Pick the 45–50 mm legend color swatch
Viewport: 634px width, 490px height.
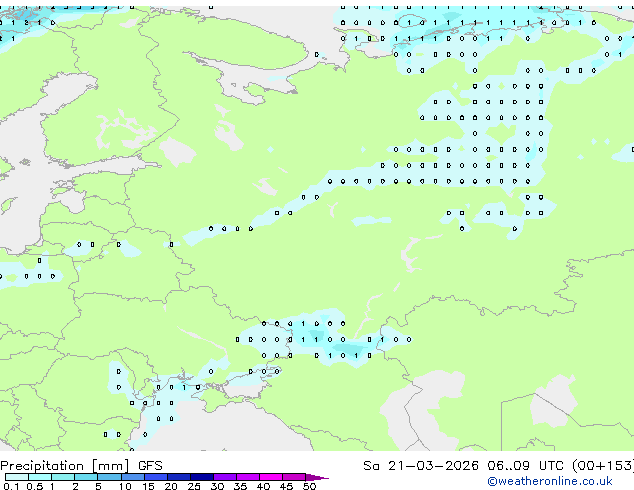pos(294,477)
